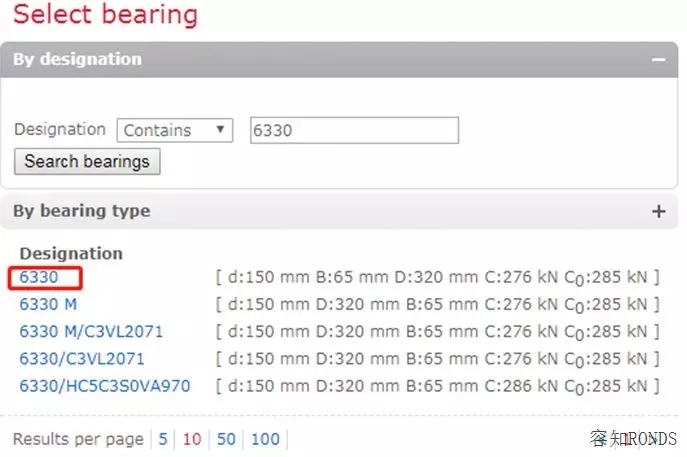Viewport: 687px width, 457px height.
Task: Collapse the By designation panel minus icon
Action: [x=658, y=59]
